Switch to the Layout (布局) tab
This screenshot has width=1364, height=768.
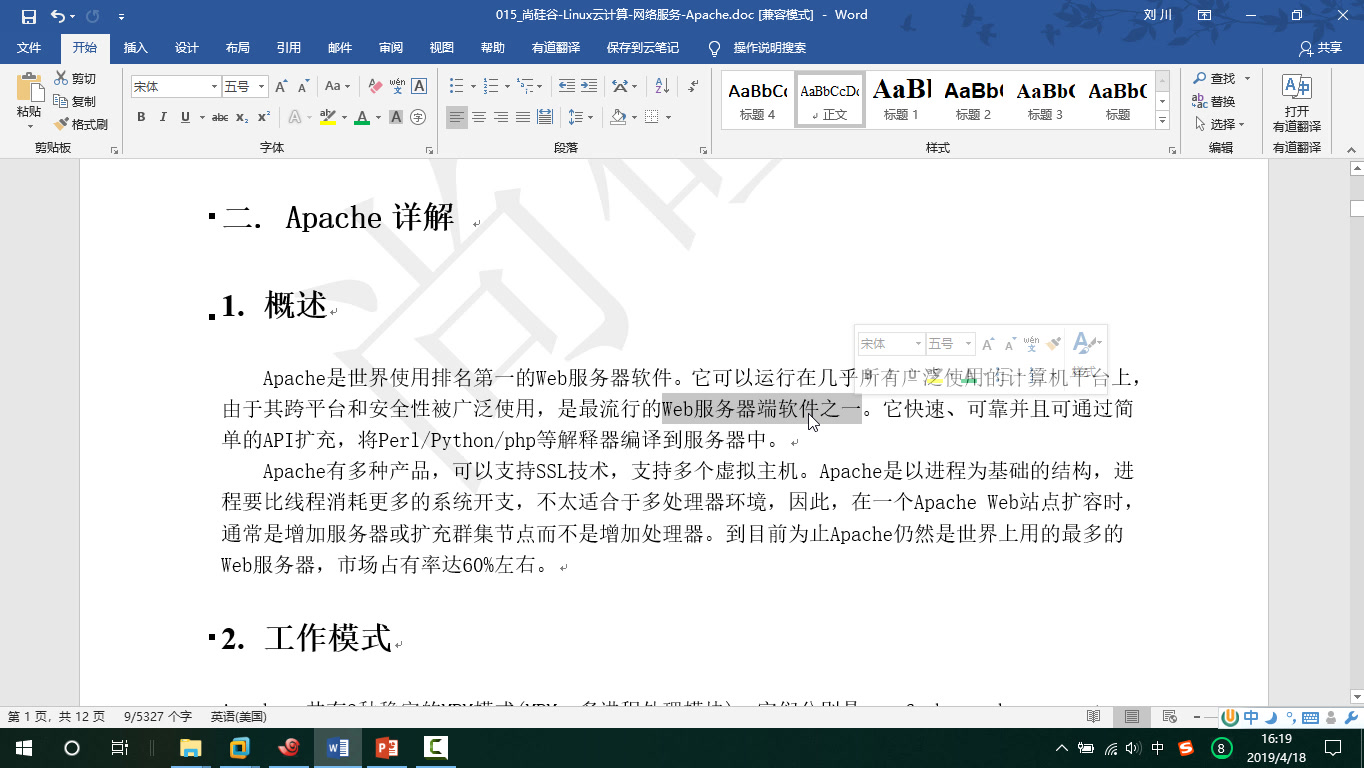238,48
